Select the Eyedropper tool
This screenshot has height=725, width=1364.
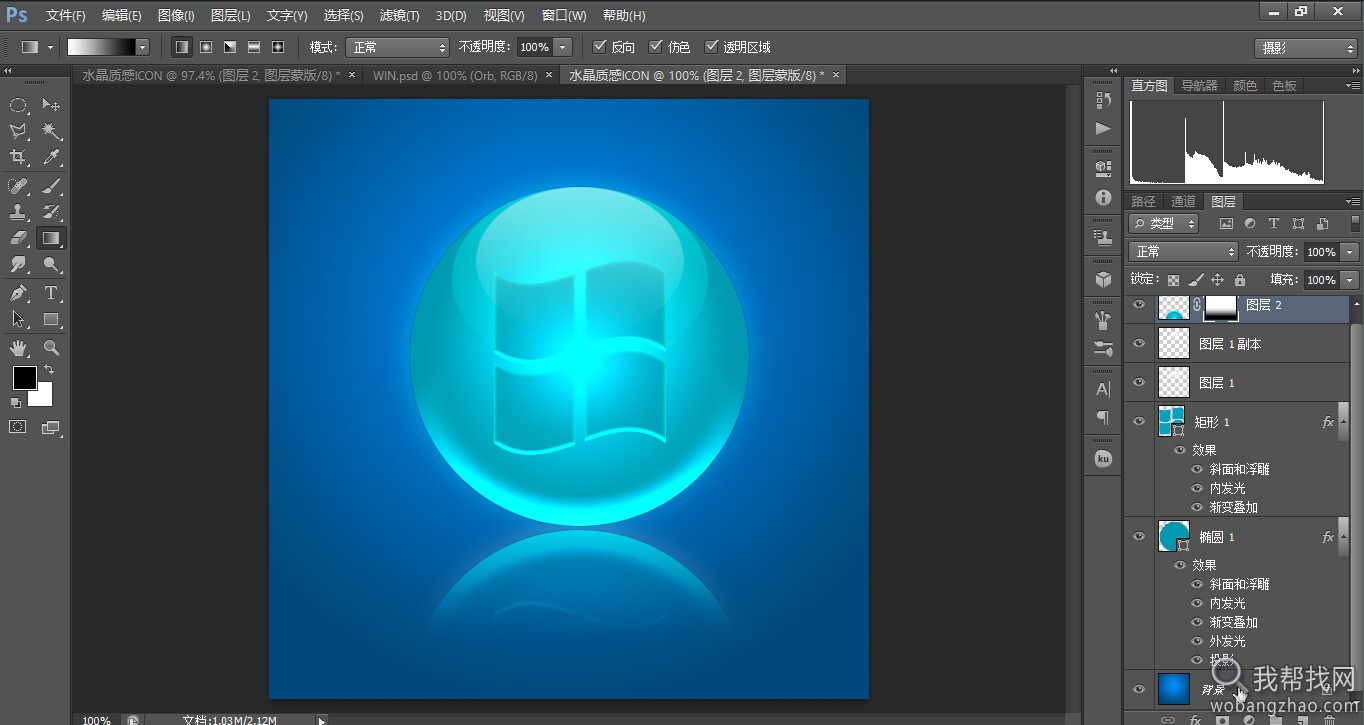tap(51, 158)
